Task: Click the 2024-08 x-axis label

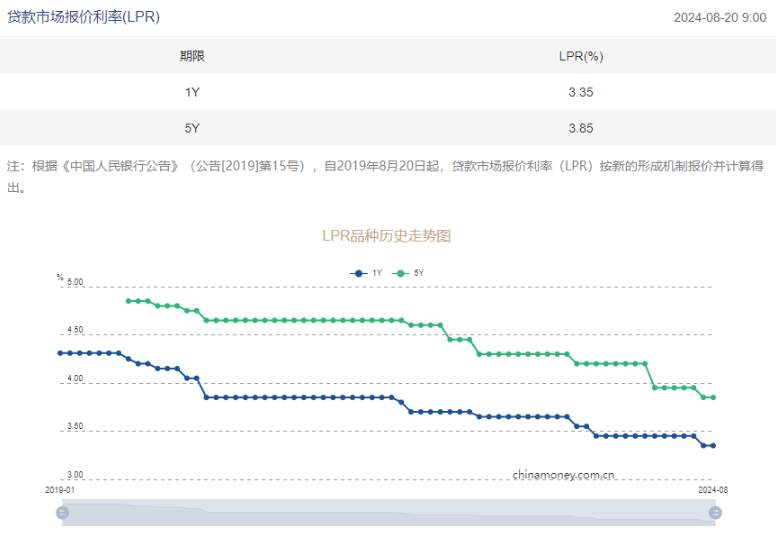Action: coord(713,489)
